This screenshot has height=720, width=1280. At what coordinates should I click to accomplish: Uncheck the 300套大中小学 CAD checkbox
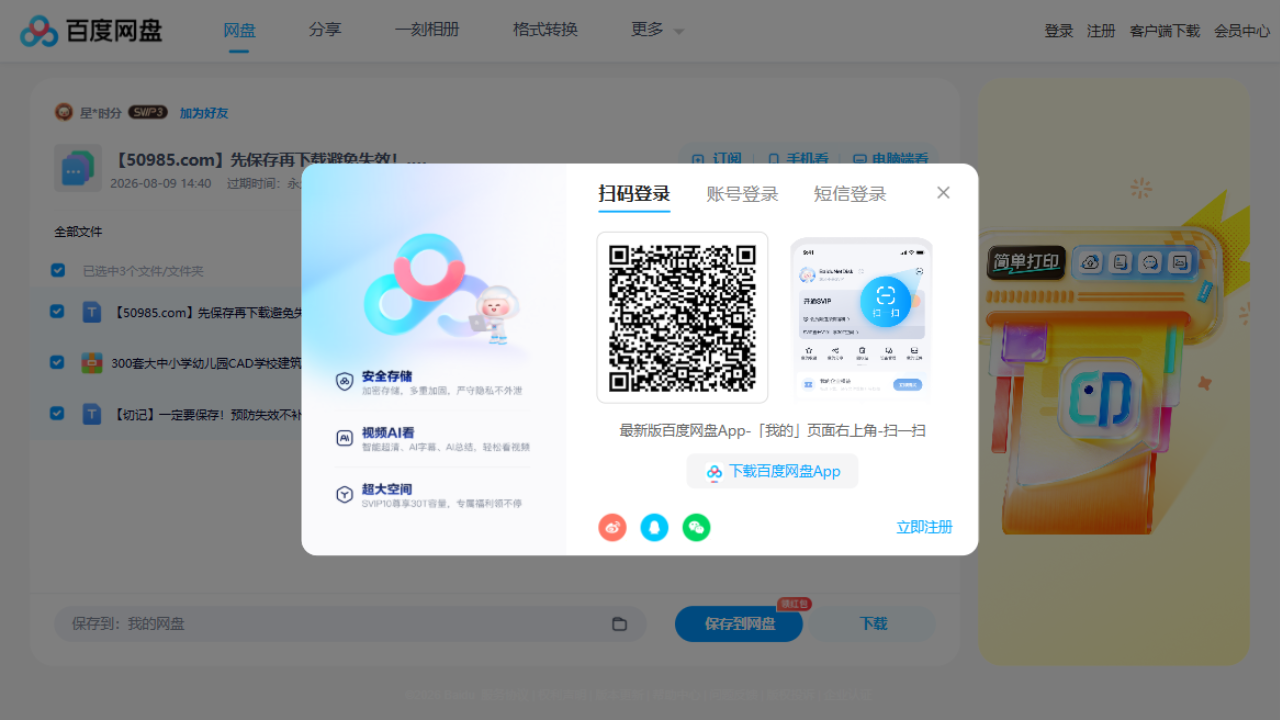(x=58, y=362)
